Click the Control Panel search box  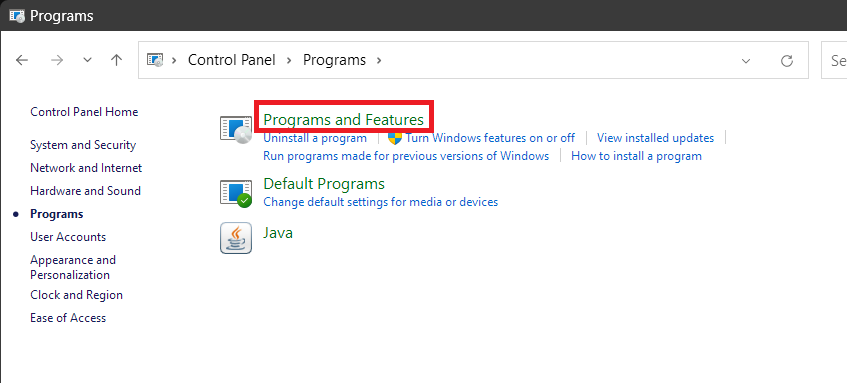[x=834, y=60]
